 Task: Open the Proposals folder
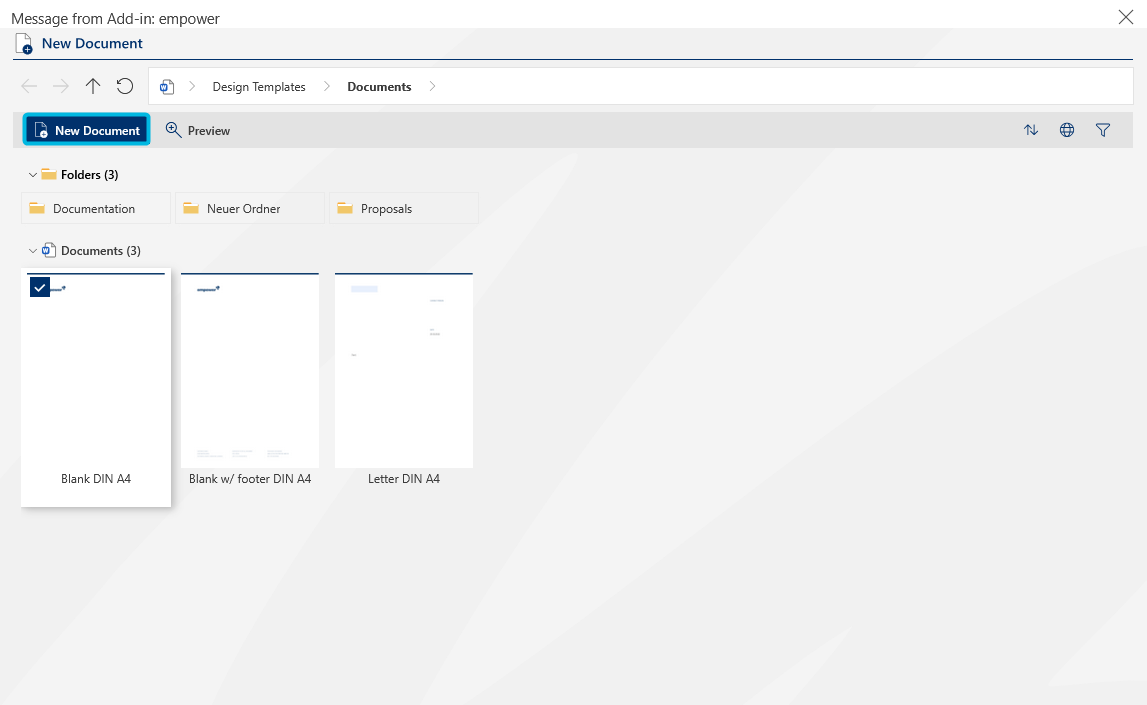click(x=404, y=208)
